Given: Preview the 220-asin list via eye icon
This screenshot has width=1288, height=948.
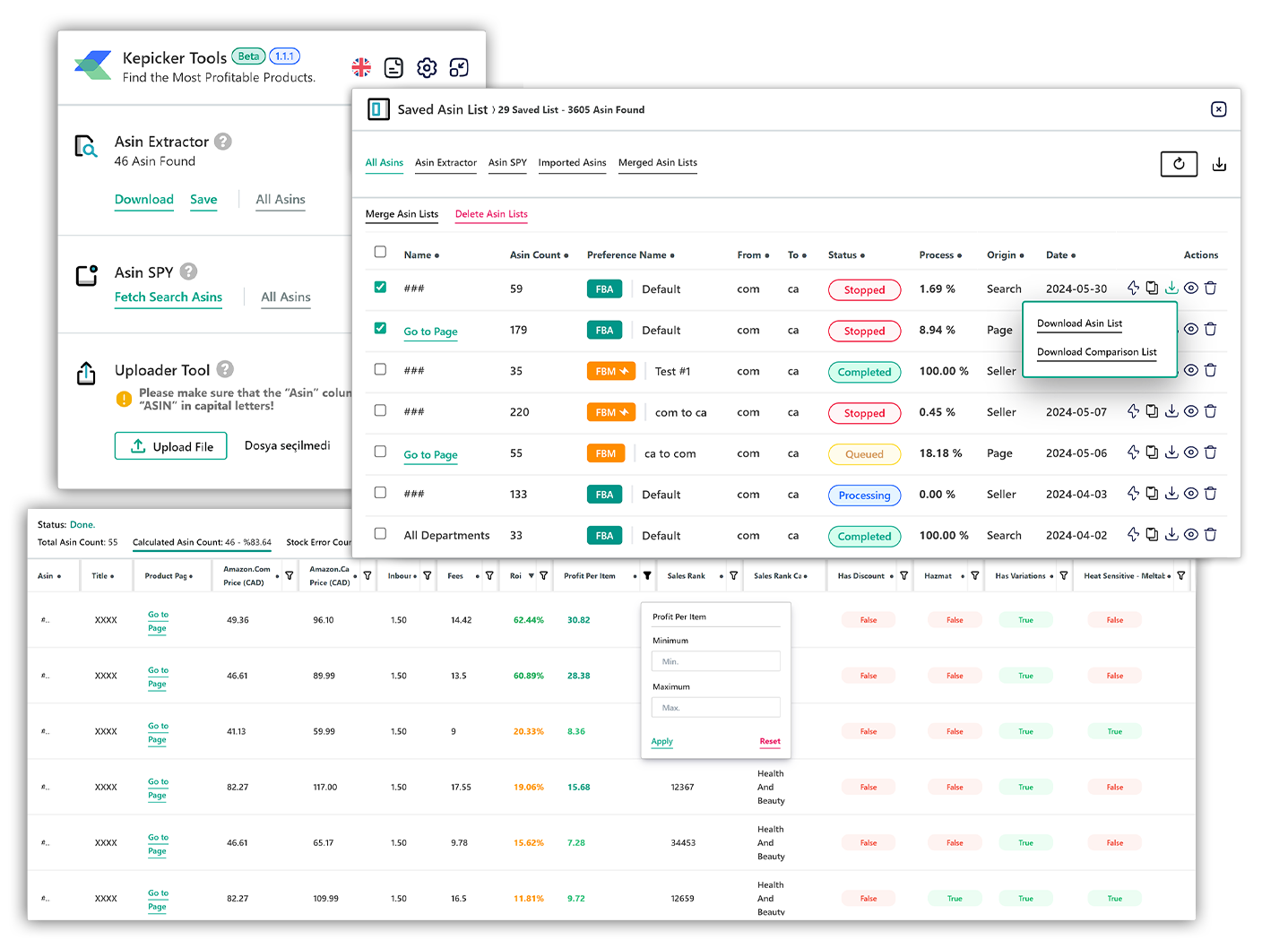Looking at the screenshot, I should [x=1191, y=410].
